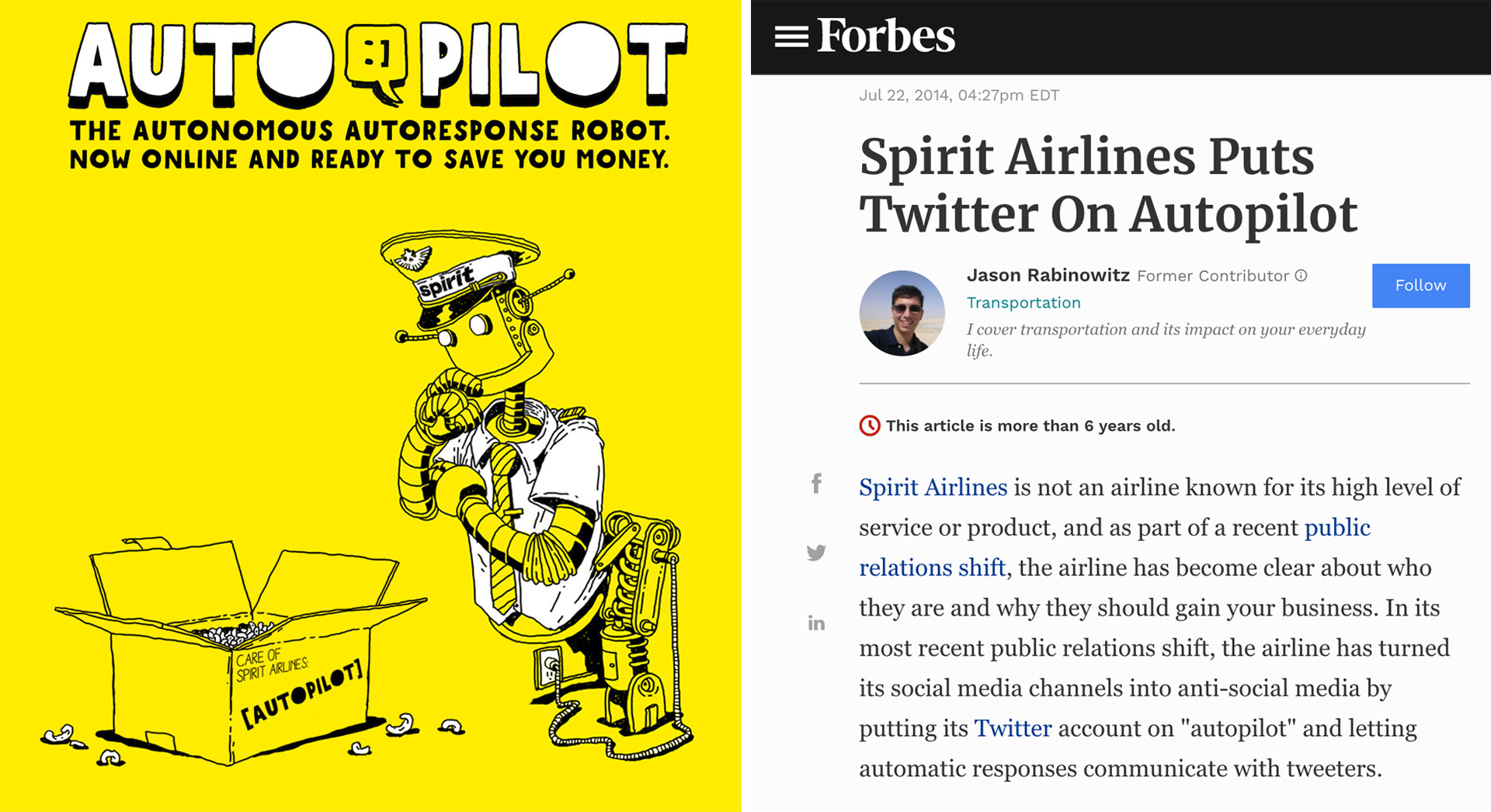This screenshot has height=812, width=1491.
Task: Click the article headline text
Action: click(1109, 185)
